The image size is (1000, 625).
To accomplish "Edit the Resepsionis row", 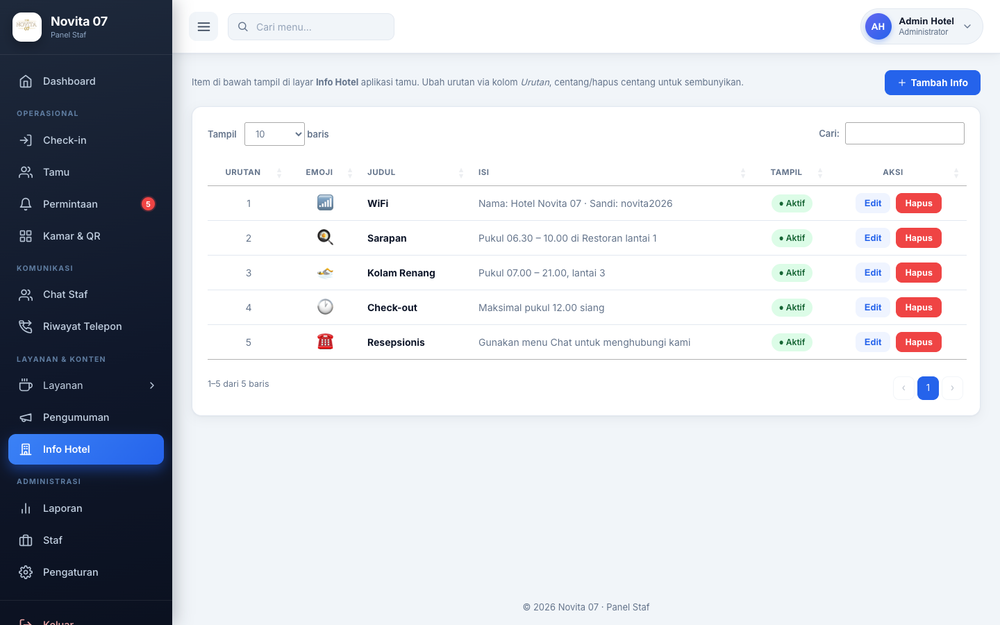I will tap(872, 342).
